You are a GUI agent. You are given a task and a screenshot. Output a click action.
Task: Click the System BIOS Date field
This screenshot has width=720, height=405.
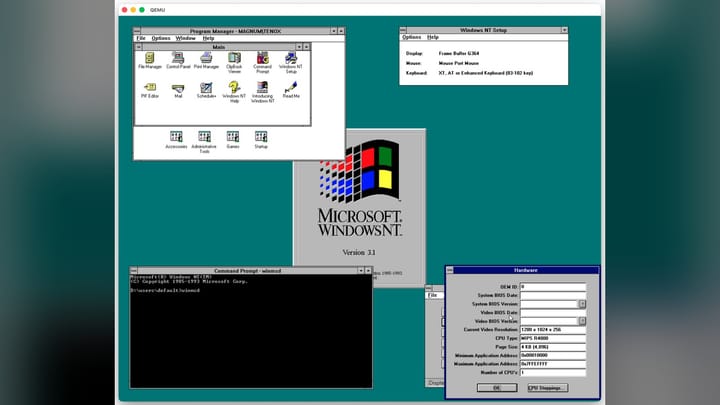(553, 295)
